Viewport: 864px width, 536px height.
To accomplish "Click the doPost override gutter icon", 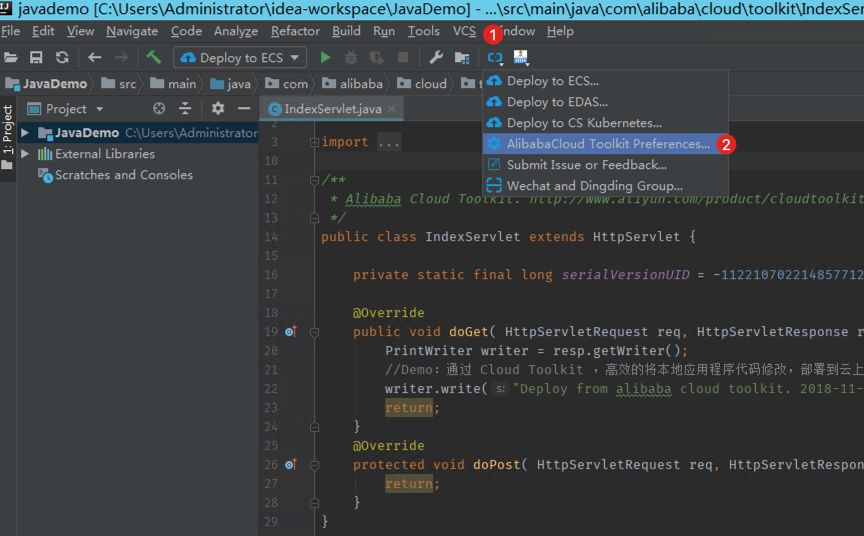I will tap(291, 465).
